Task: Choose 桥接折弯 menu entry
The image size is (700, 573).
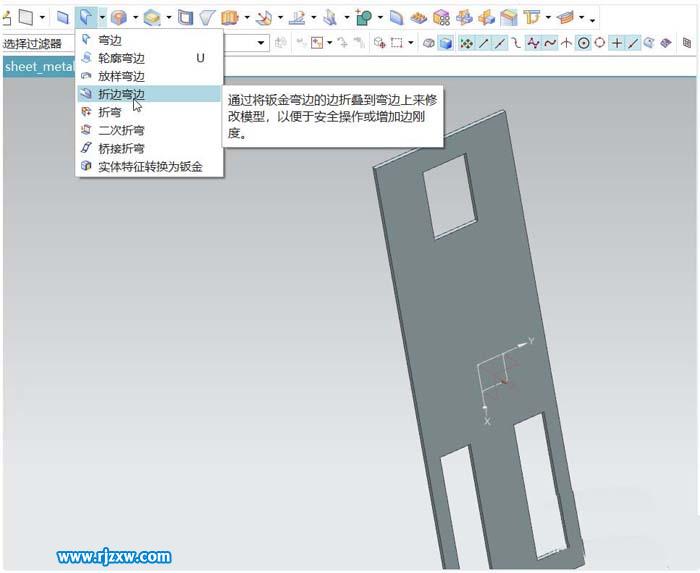Action: [x=150, y=148]
